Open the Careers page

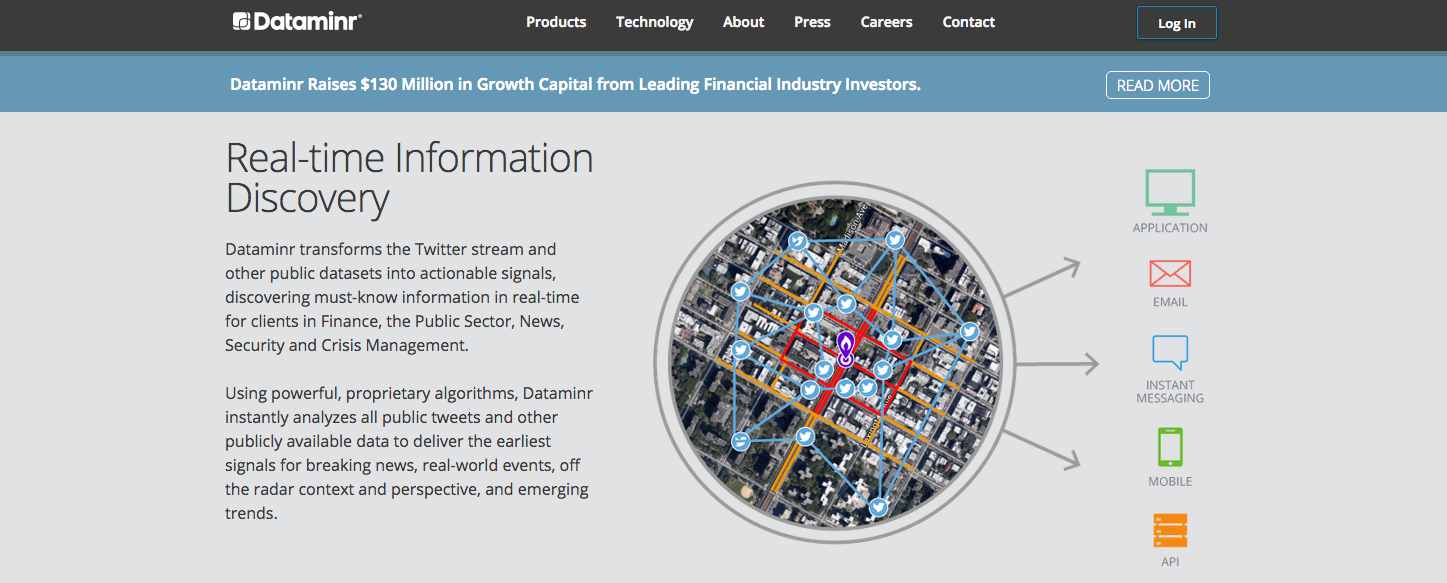pyautogui.click(x=886, y=22)
